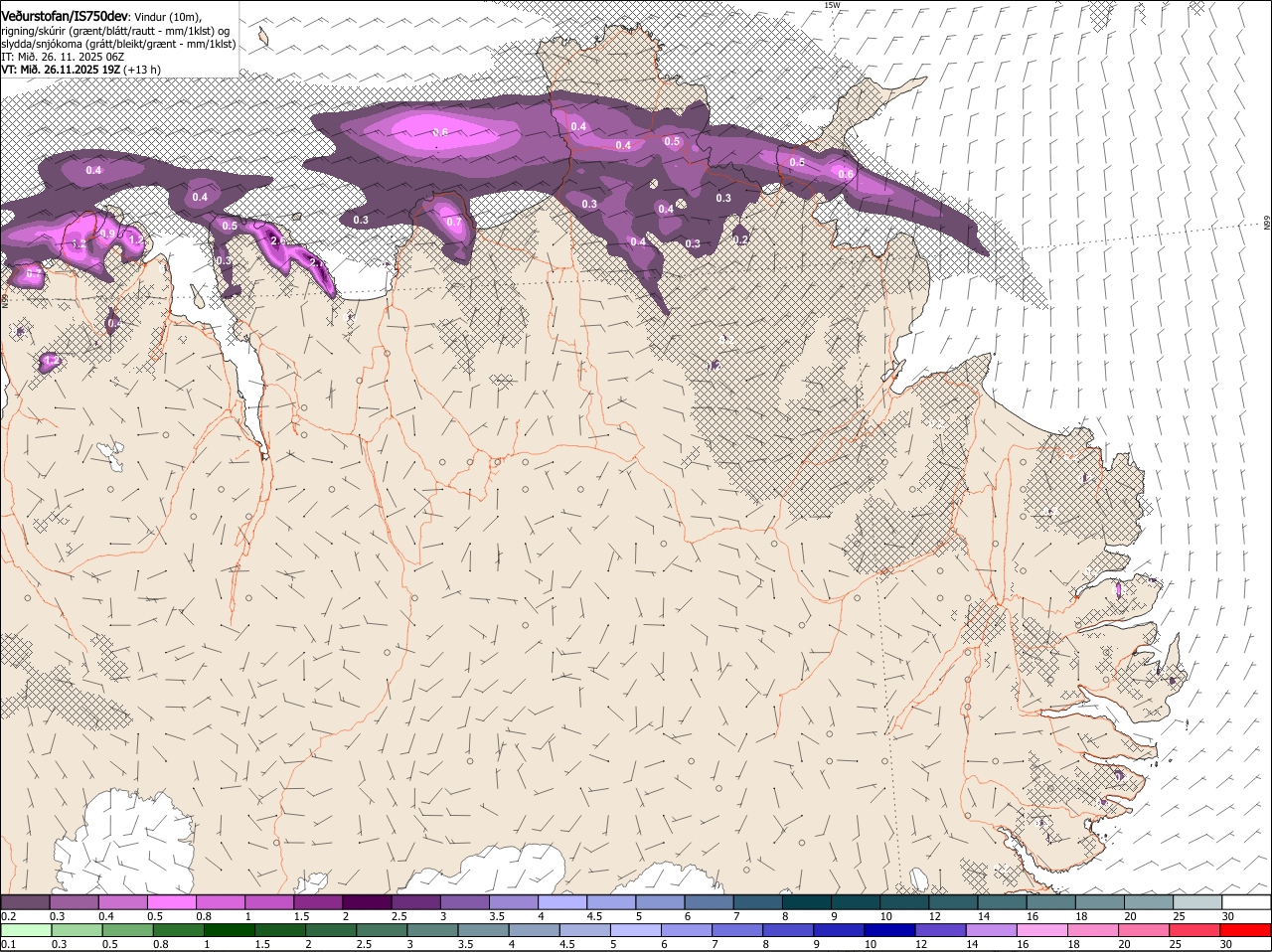Viewport: 1272px width, 952px height.
Task: Select top-row legend swatch between 25 and 30
Action: [x=1197, y=901]
